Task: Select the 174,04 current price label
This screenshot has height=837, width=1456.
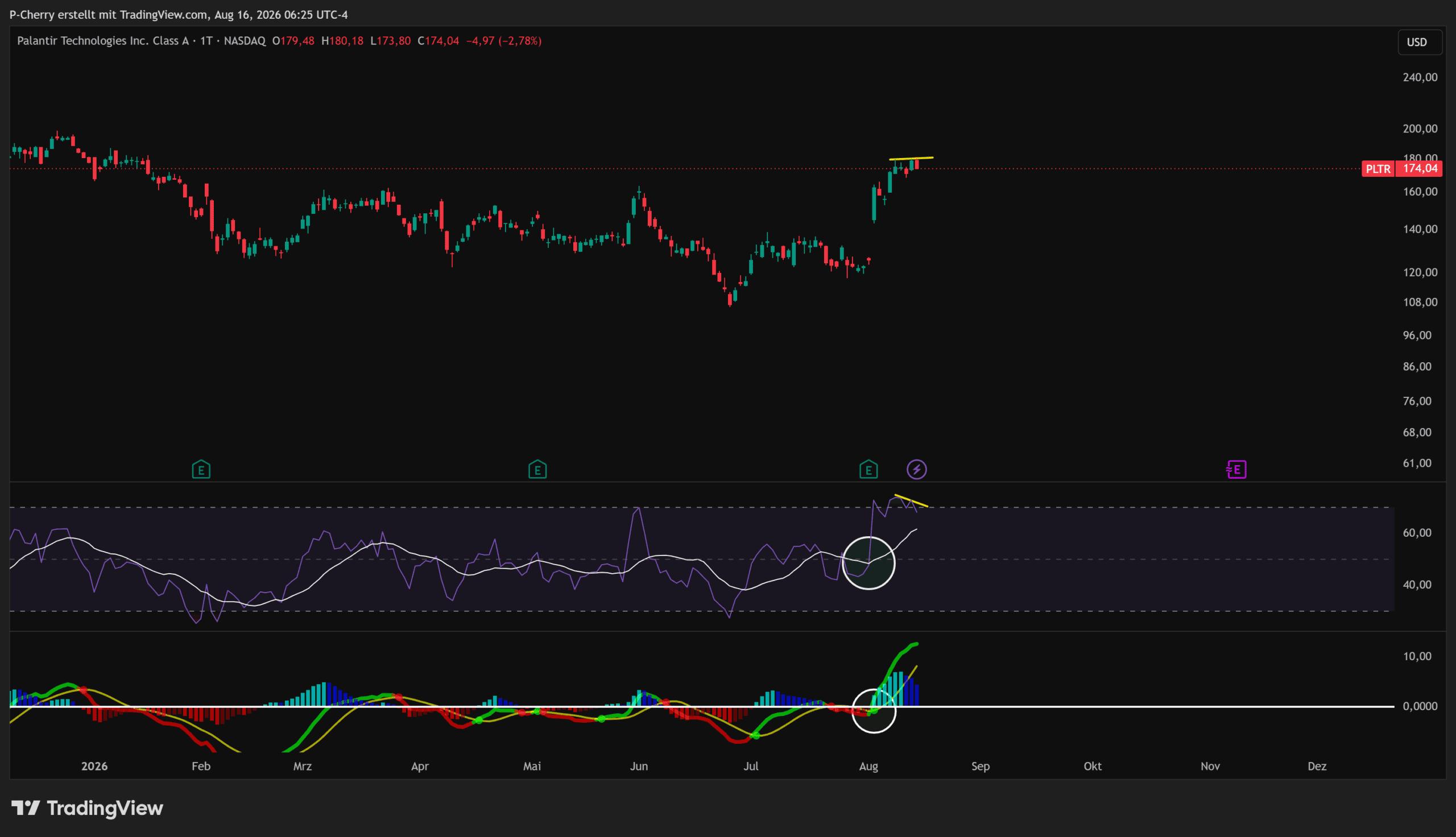Action: [1420, 168]
